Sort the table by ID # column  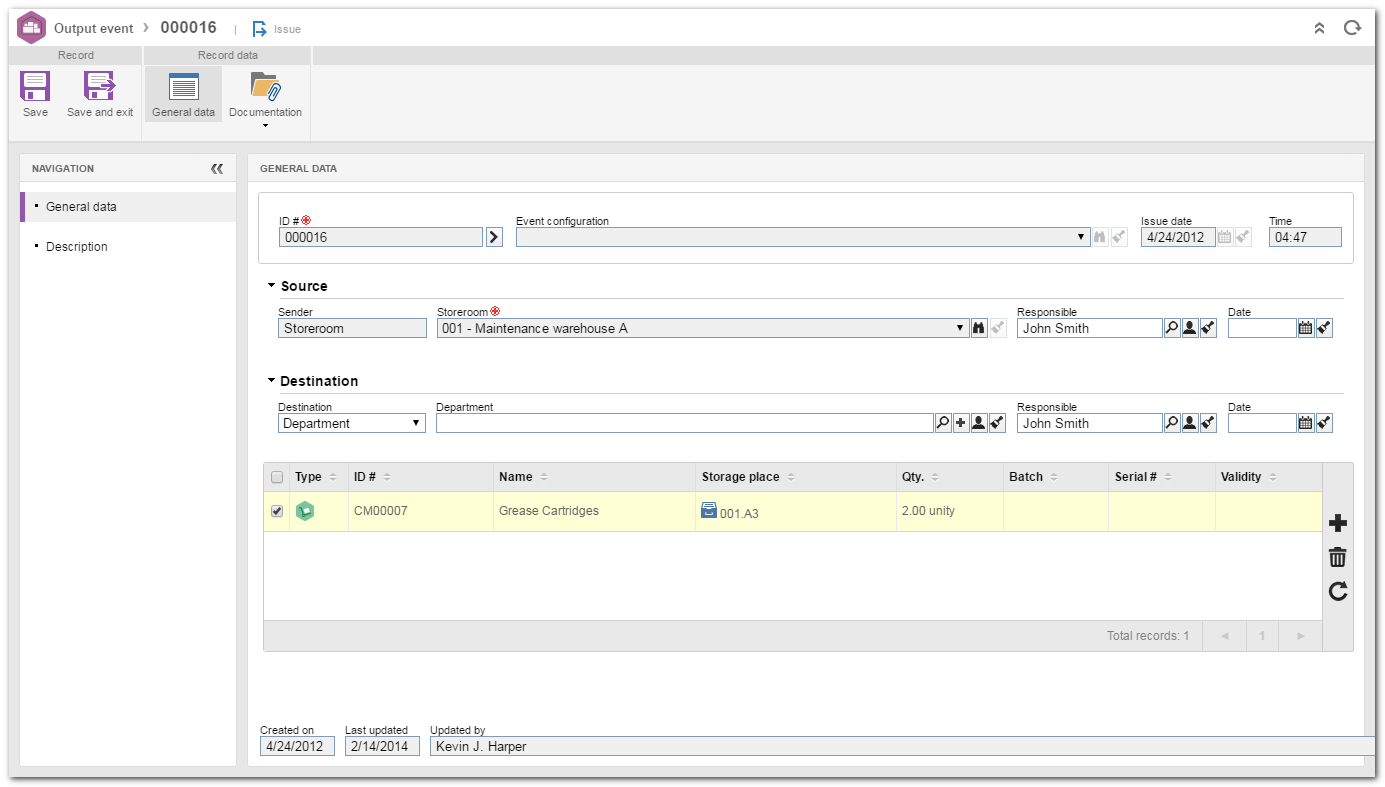[420, 477]
